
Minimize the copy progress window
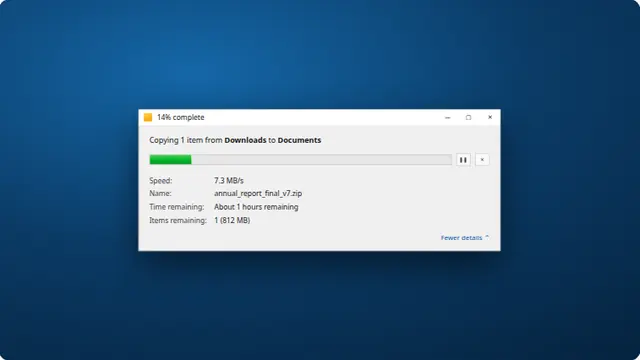[447, 118]
